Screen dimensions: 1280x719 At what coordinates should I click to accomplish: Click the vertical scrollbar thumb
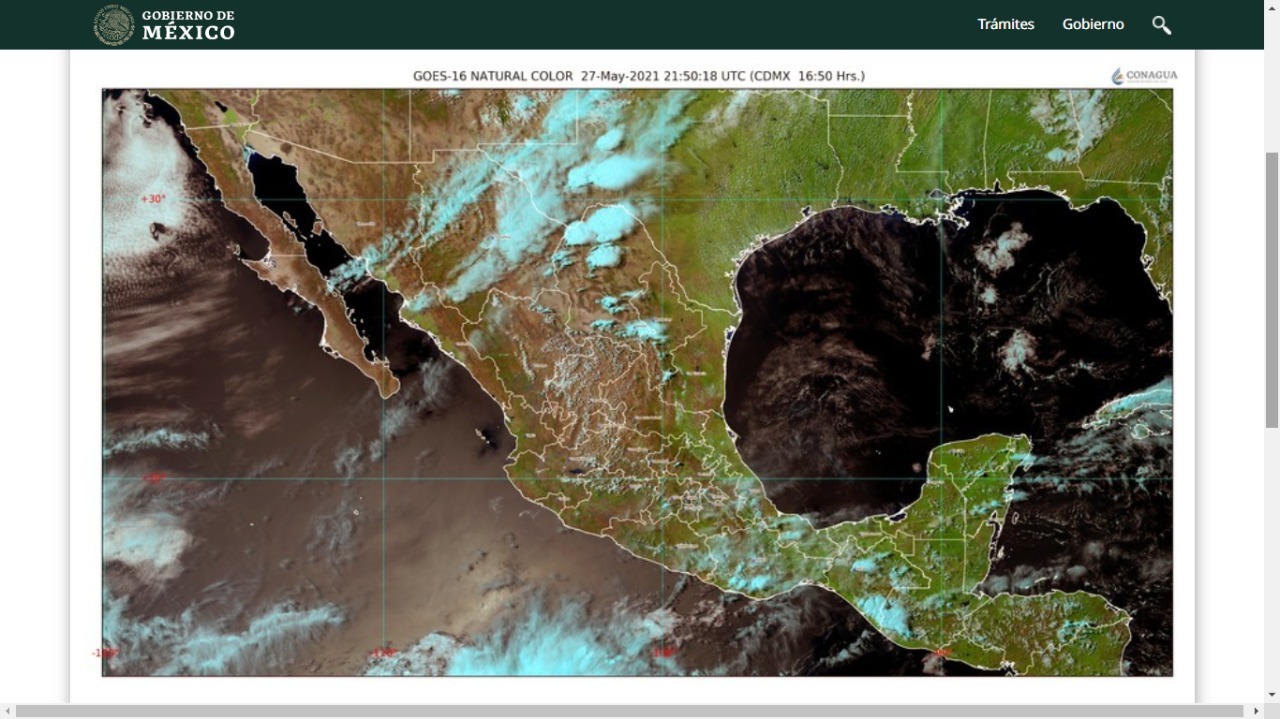coord(1271,290)
